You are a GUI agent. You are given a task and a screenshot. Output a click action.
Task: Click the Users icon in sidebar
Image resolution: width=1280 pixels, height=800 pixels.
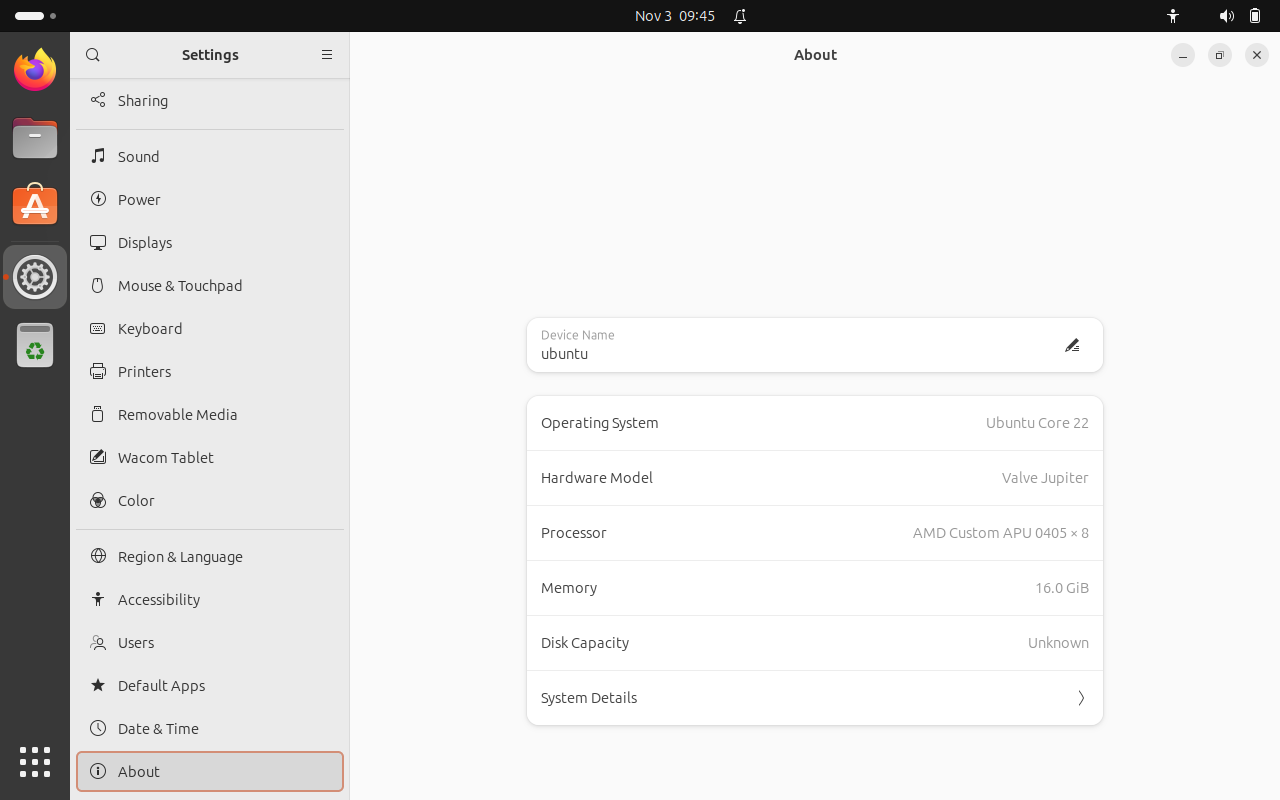[x=98, y=642]
